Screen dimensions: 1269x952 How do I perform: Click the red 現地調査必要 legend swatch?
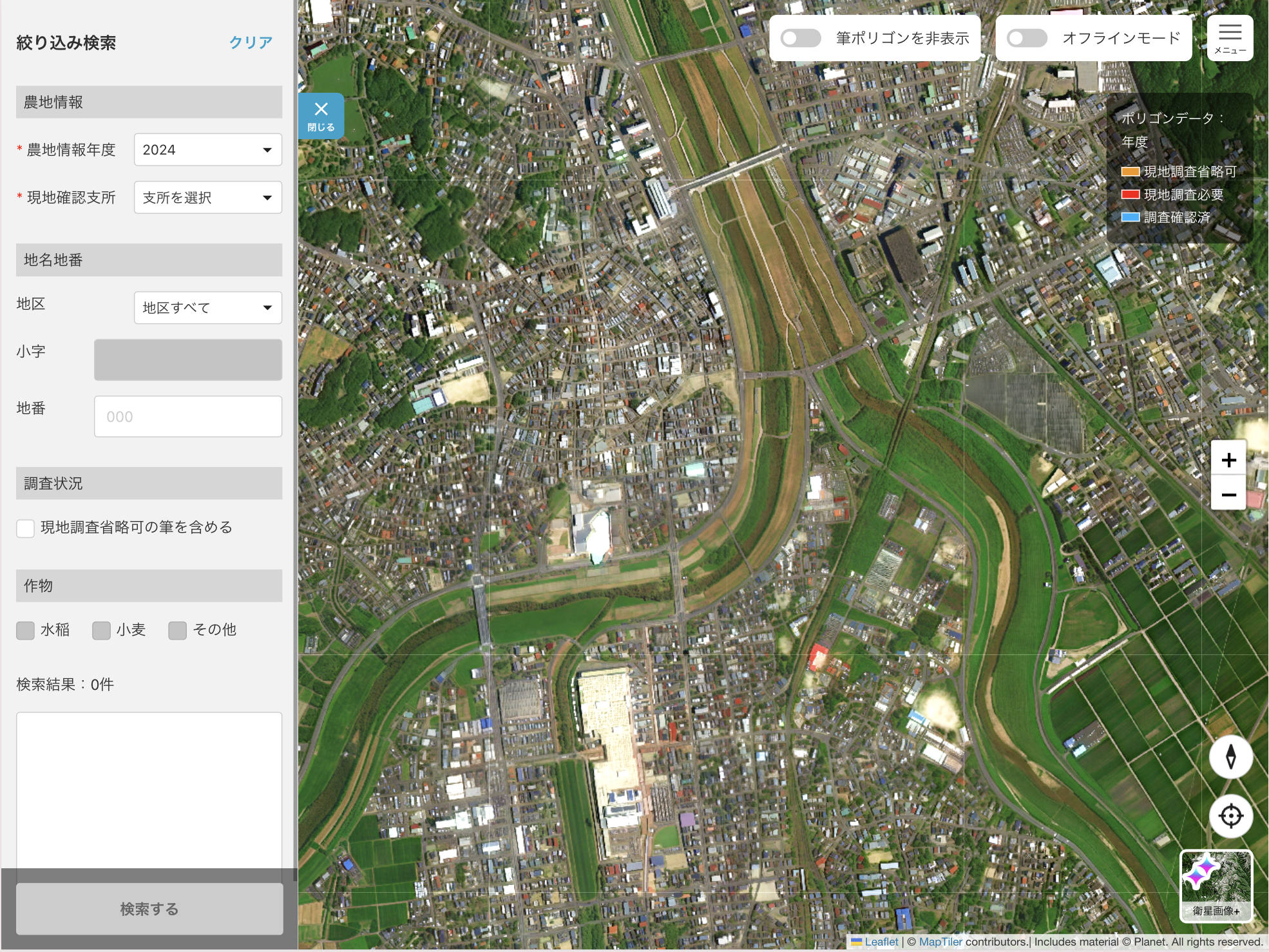point(1130,195)
